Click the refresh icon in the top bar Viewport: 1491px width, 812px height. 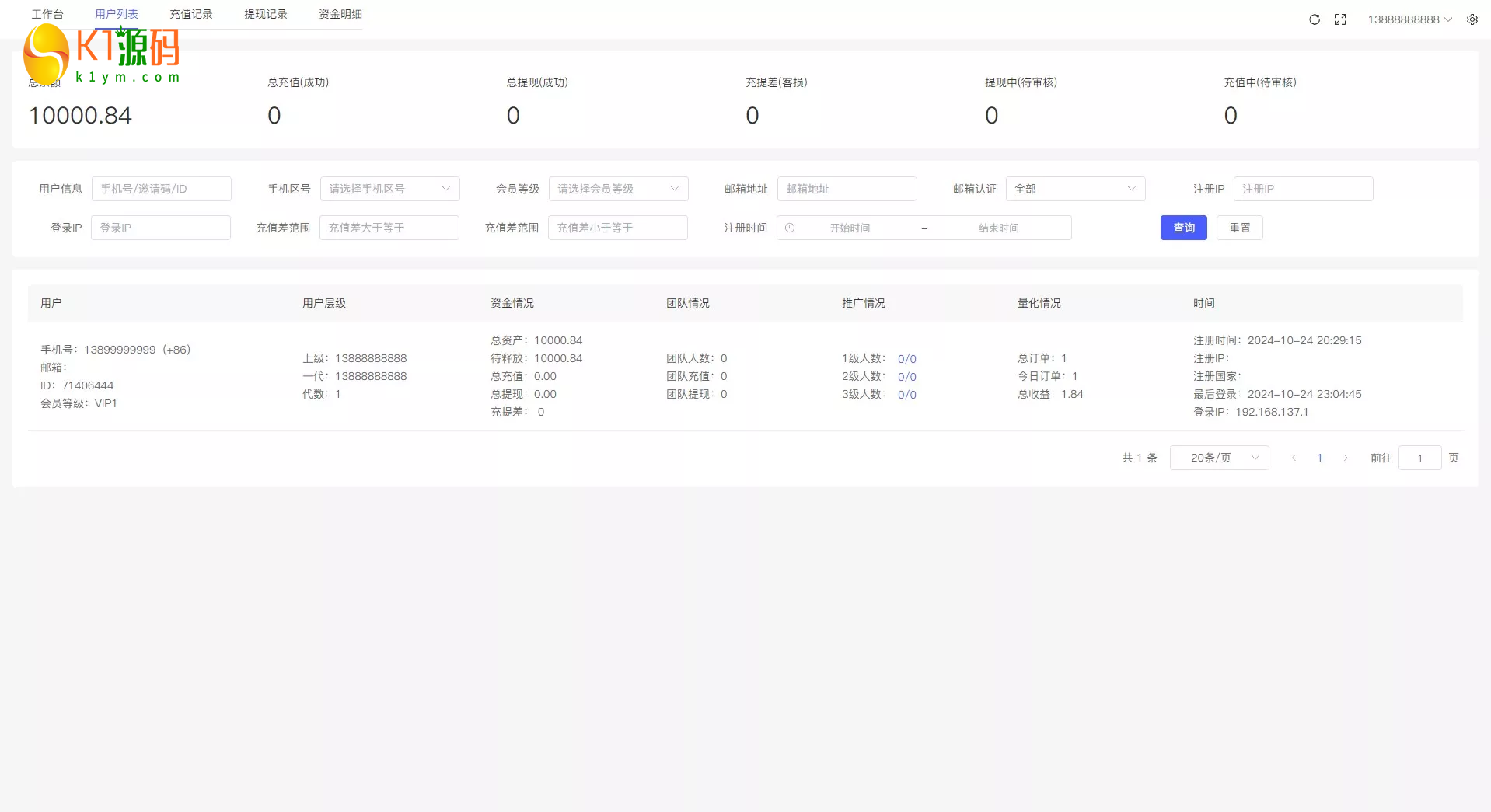click(1315, 19)
